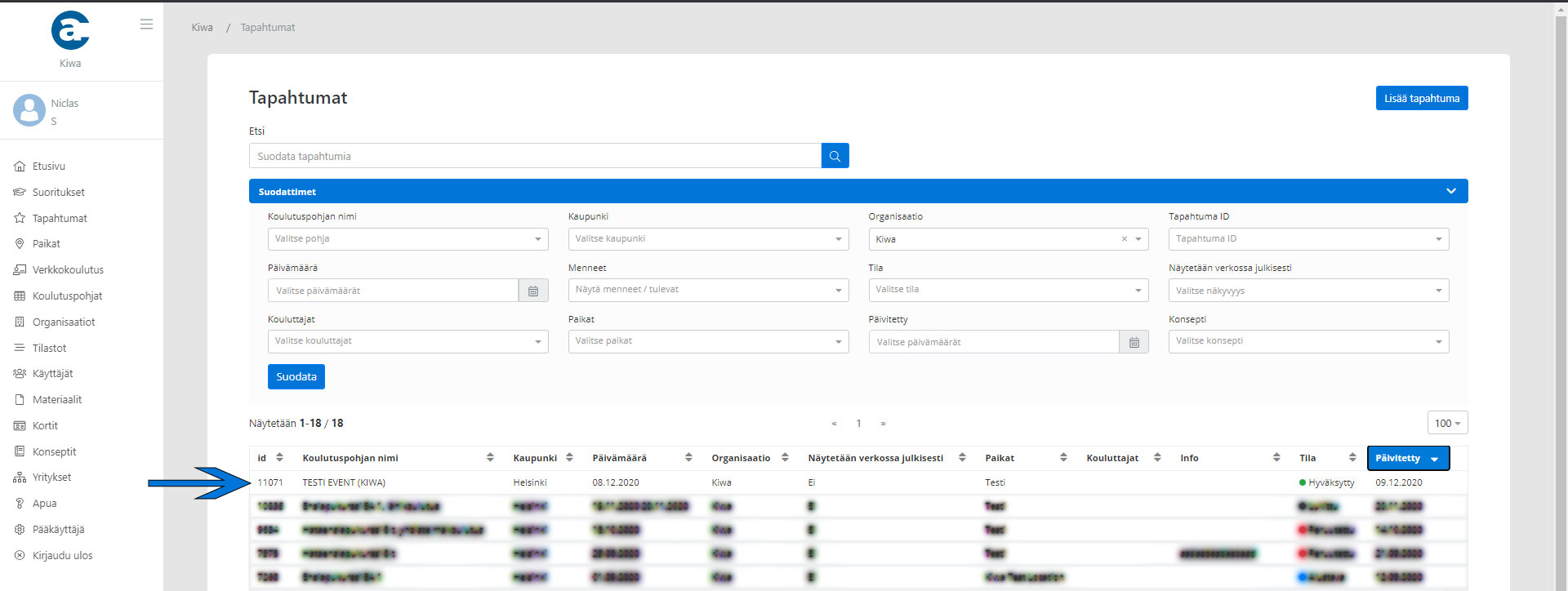The width and height of the screenshot is (1568, 591).
Task: Collapse the Suodattimet filter panel
Action: coord(1450,191)
